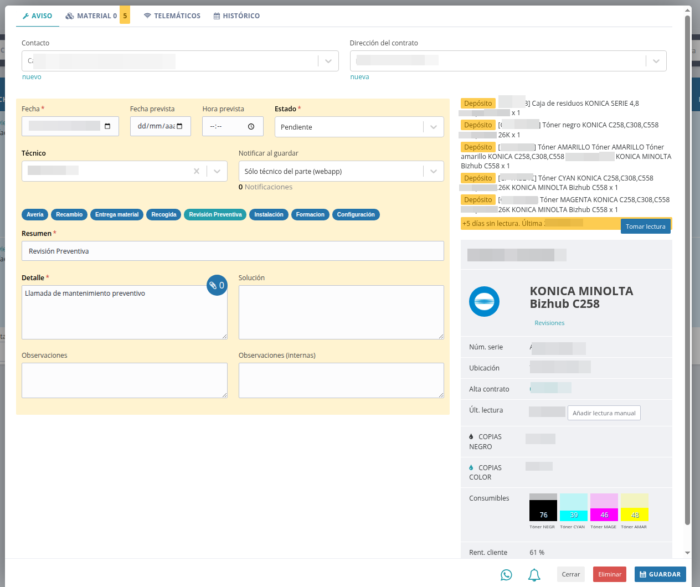
Task: Open the Notificar al guardar dropdown
Action: point(341,171)
